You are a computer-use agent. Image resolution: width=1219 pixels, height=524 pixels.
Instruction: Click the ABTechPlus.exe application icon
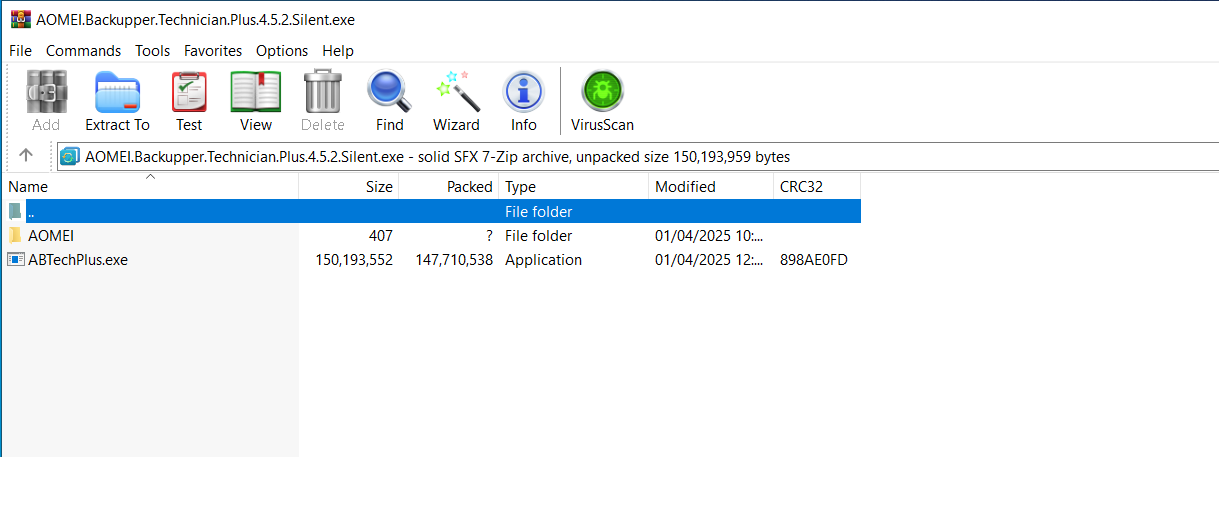click(15, 260)
